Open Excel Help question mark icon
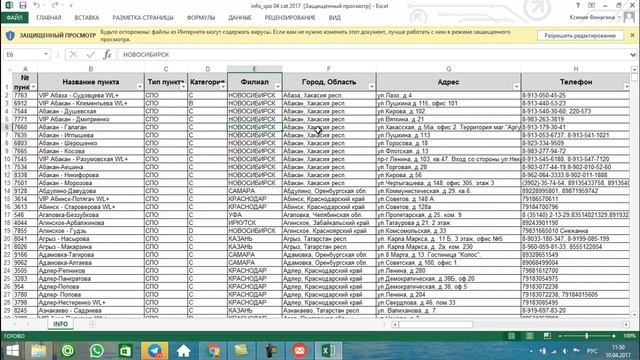 [x=578, y=6]
